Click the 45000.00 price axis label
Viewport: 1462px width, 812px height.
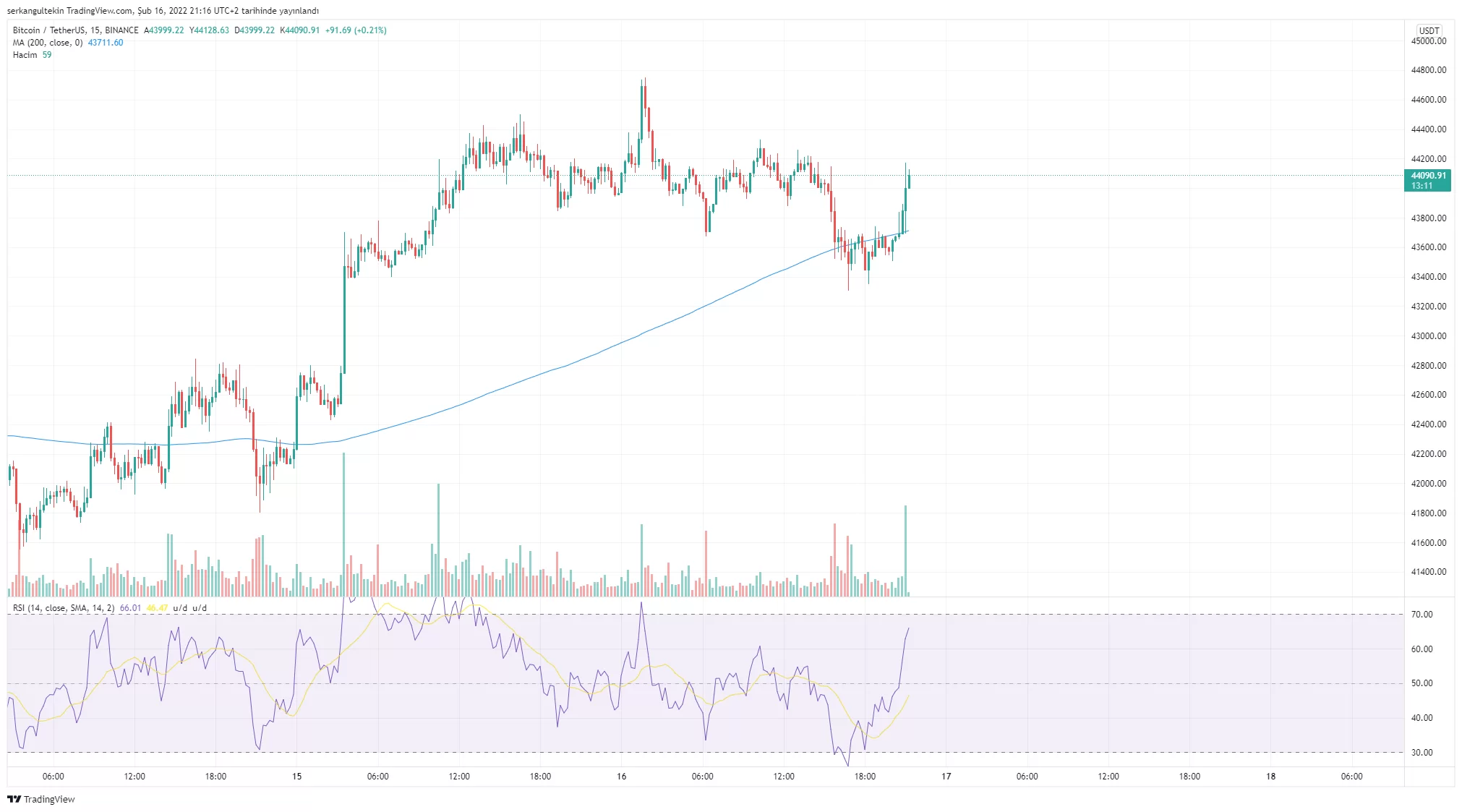(1428, 41)
